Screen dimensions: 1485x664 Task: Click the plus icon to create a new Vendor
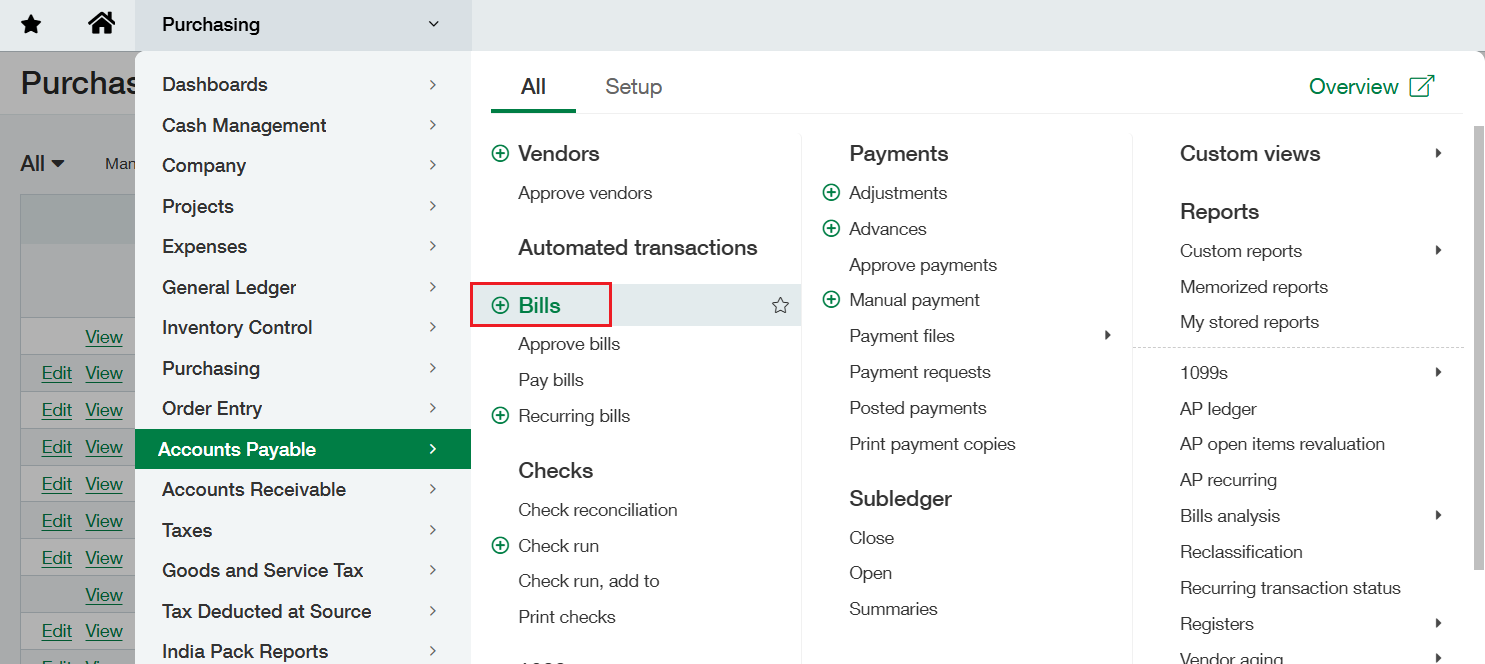point(500,153)
